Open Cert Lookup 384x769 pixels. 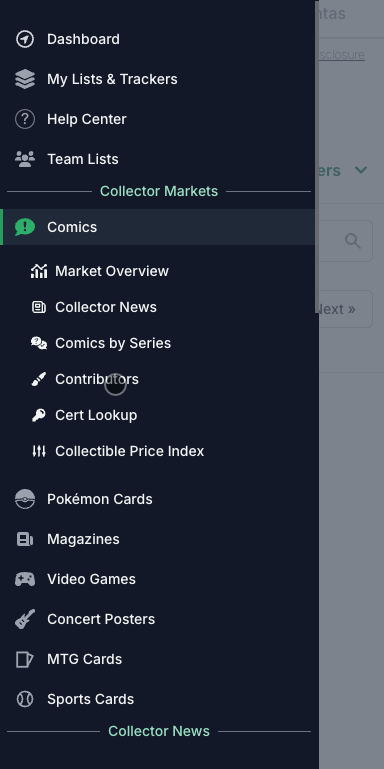96,415
